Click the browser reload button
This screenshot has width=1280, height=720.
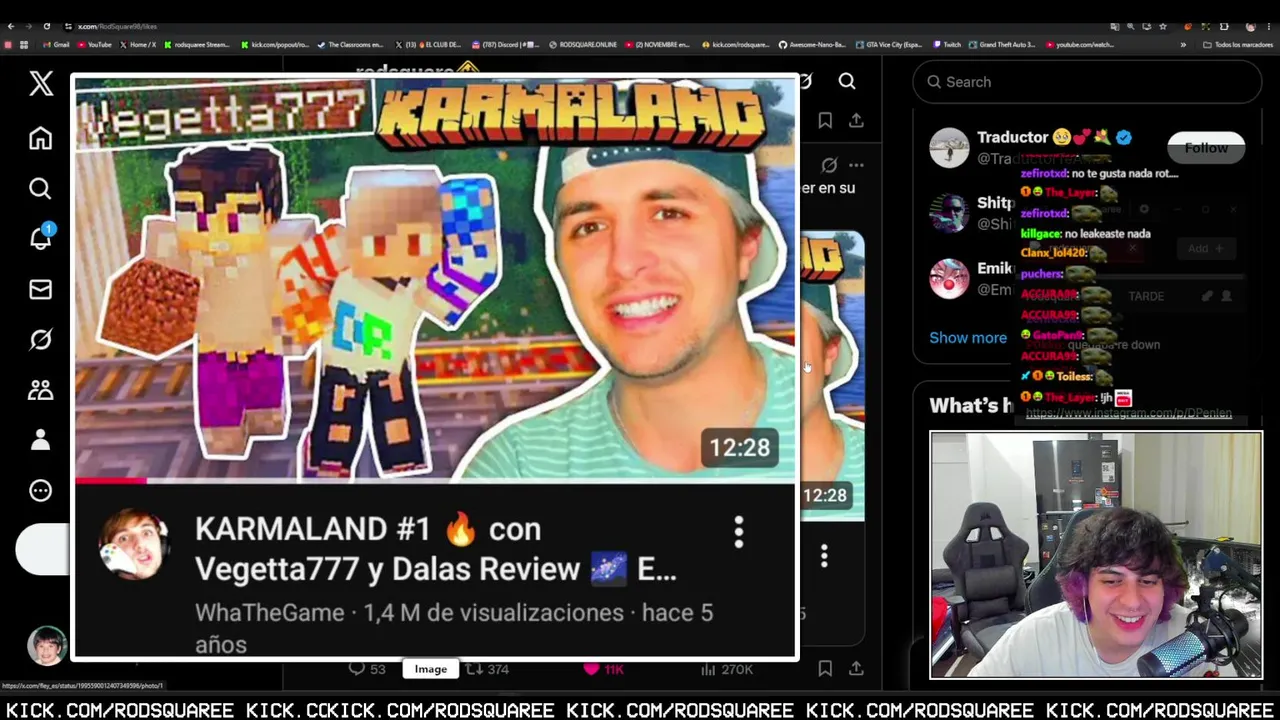(46, 26)
